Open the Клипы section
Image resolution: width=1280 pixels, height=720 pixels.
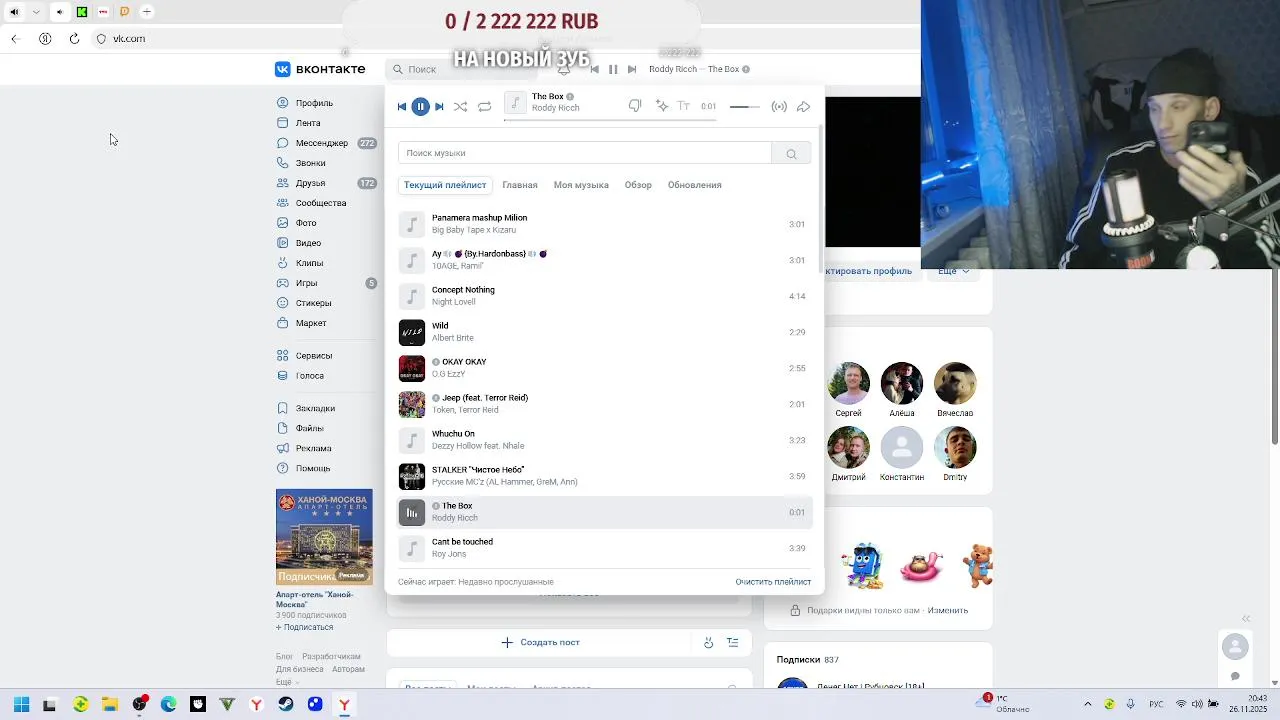[309, 263]
